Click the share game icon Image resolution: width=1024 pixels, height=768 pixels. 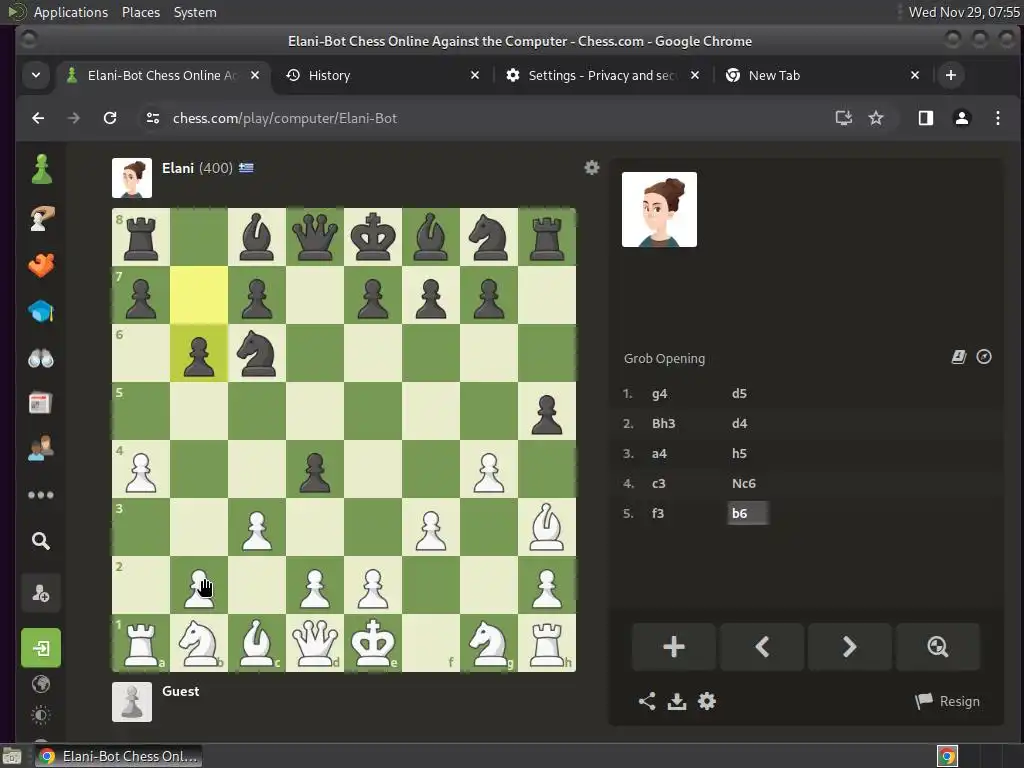647,701
